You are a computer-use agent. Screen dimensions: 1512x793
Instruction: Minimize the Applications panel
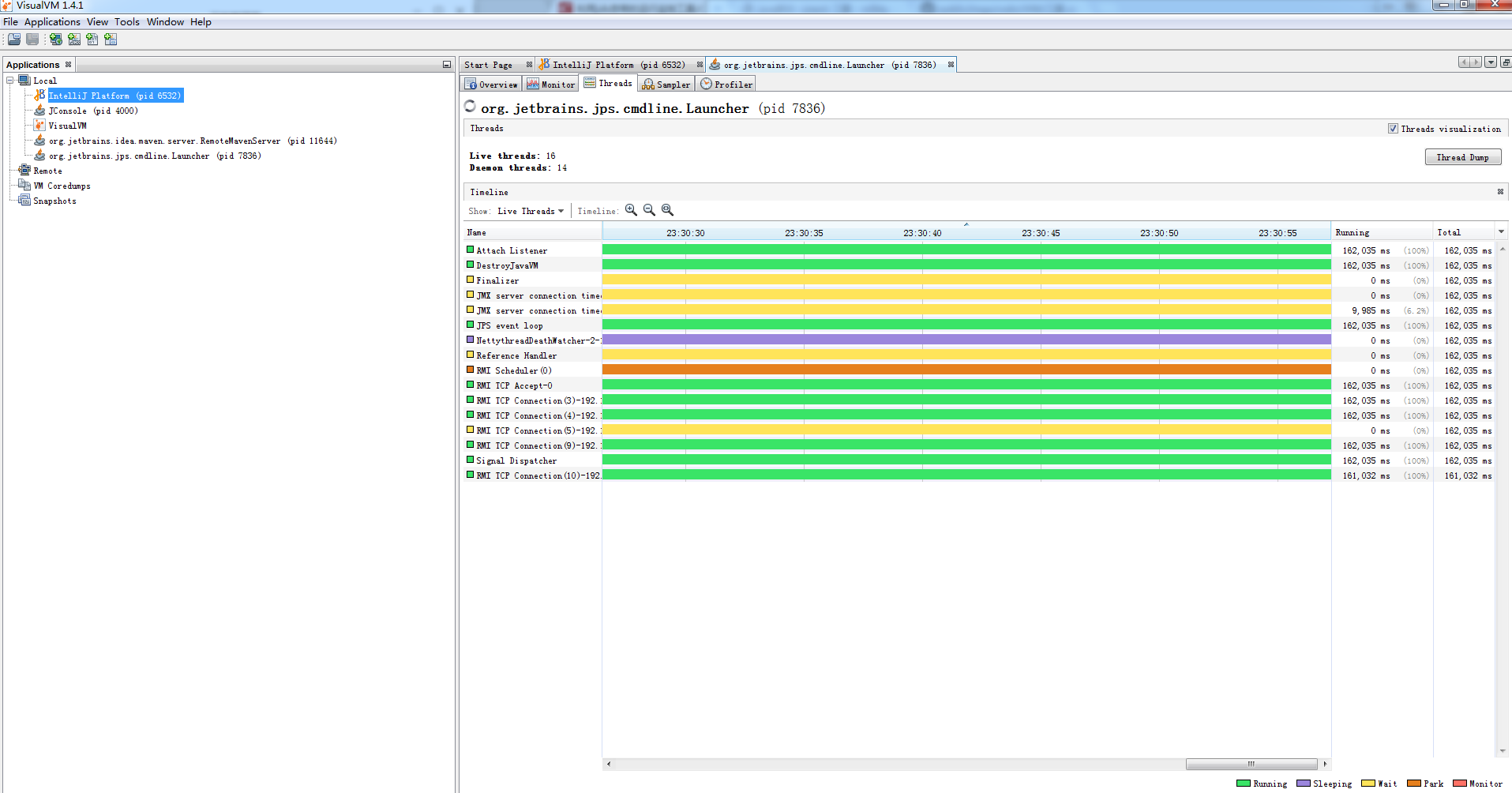pyautogui.click(x=447, y=65)
